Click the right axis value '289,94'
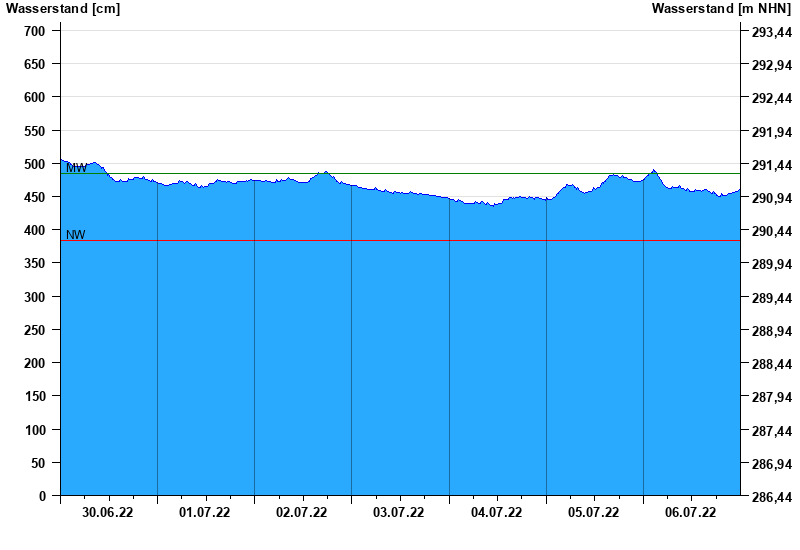The height and width of the screenshot is (550, 800). (772, 265)
